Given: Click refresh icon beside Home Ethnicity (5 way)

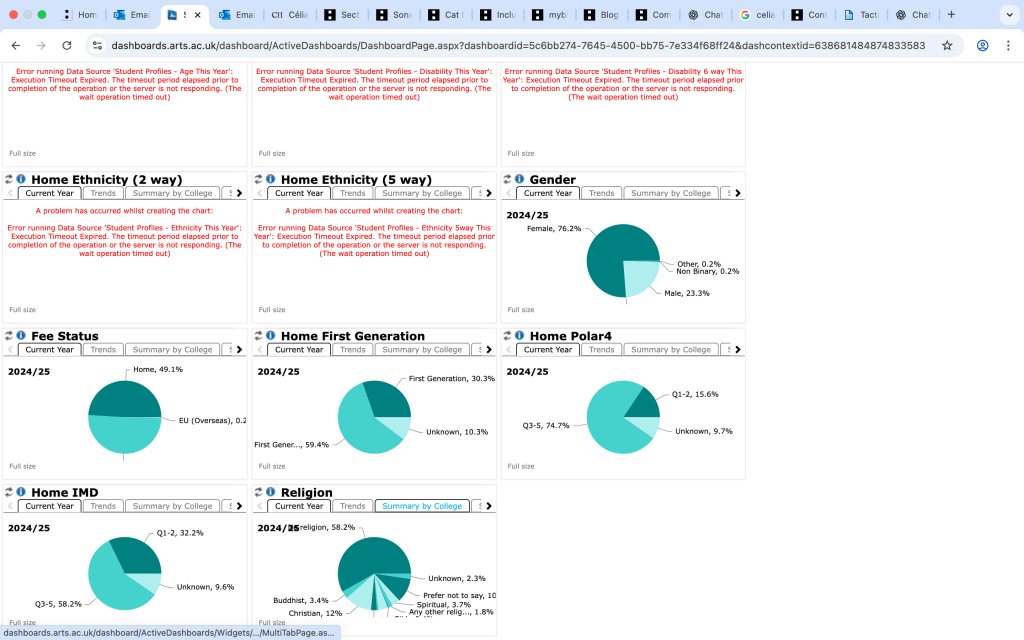Looking at the screenshot, I should tap(258, 179).
